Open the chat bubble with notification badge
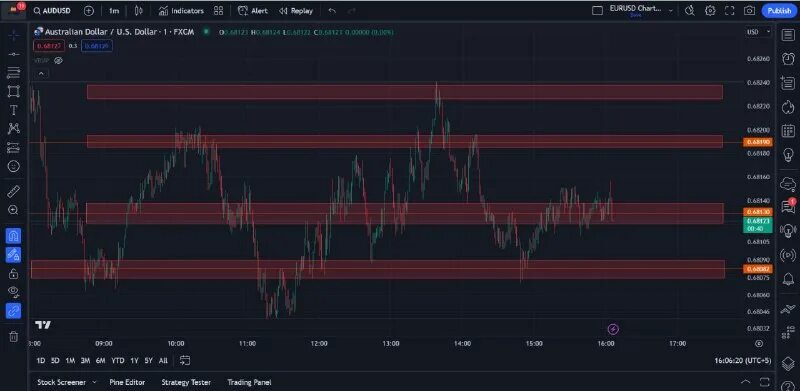Image resolution: width=800 pixels, height=391 pixels. tap(788, 205)
